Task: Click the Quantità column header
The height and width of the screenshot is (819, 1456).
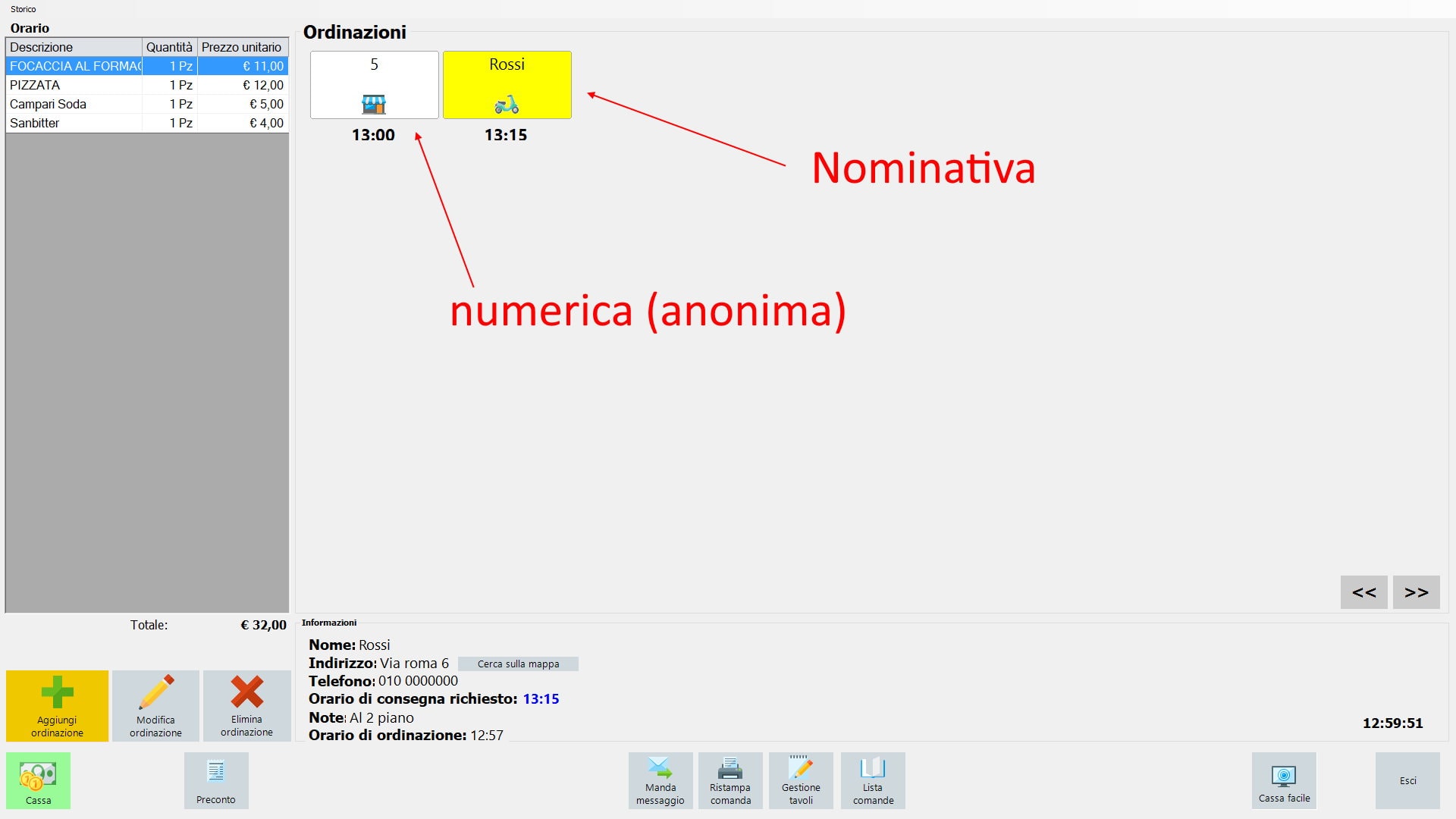Action: 170,47
